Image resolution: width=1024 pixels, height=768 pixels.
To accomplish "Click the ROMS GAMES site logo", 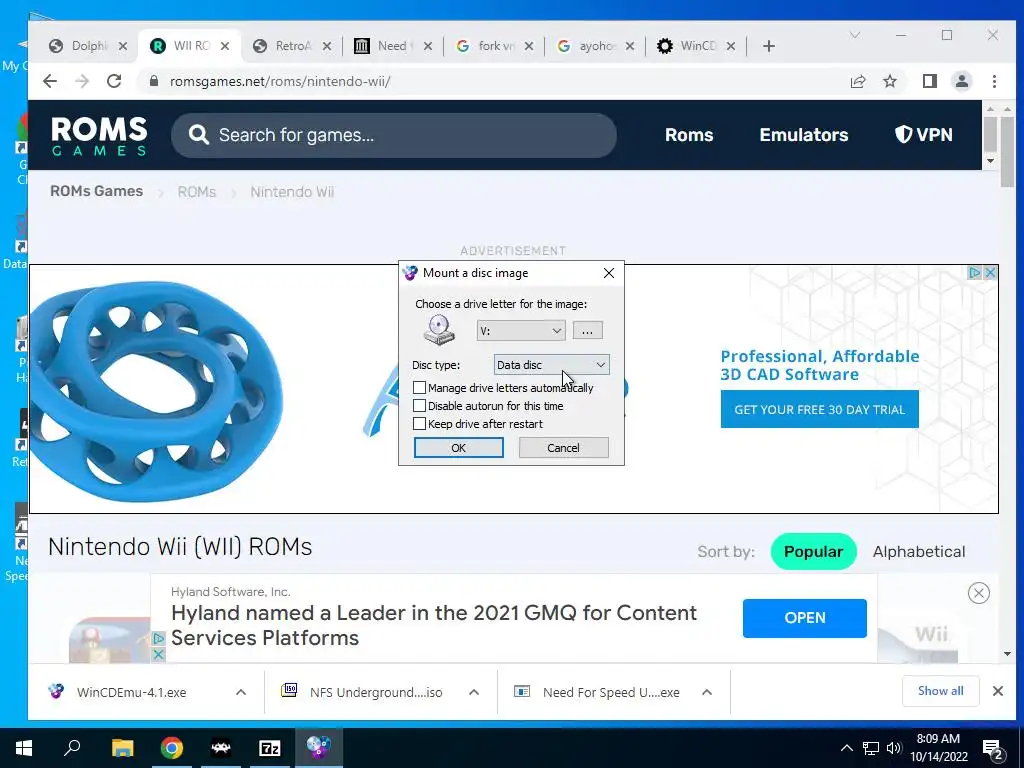I will (x=99, y=136).
